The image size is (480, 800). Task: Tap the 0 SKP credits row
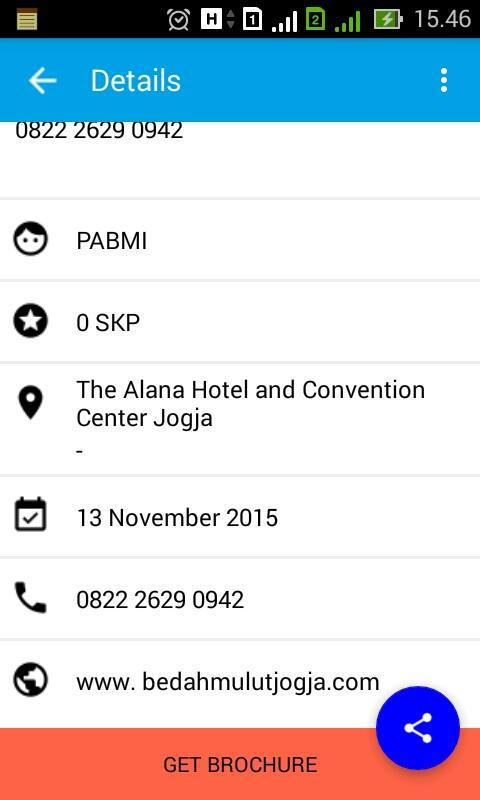pyautogui.click(x=240, y=322)
